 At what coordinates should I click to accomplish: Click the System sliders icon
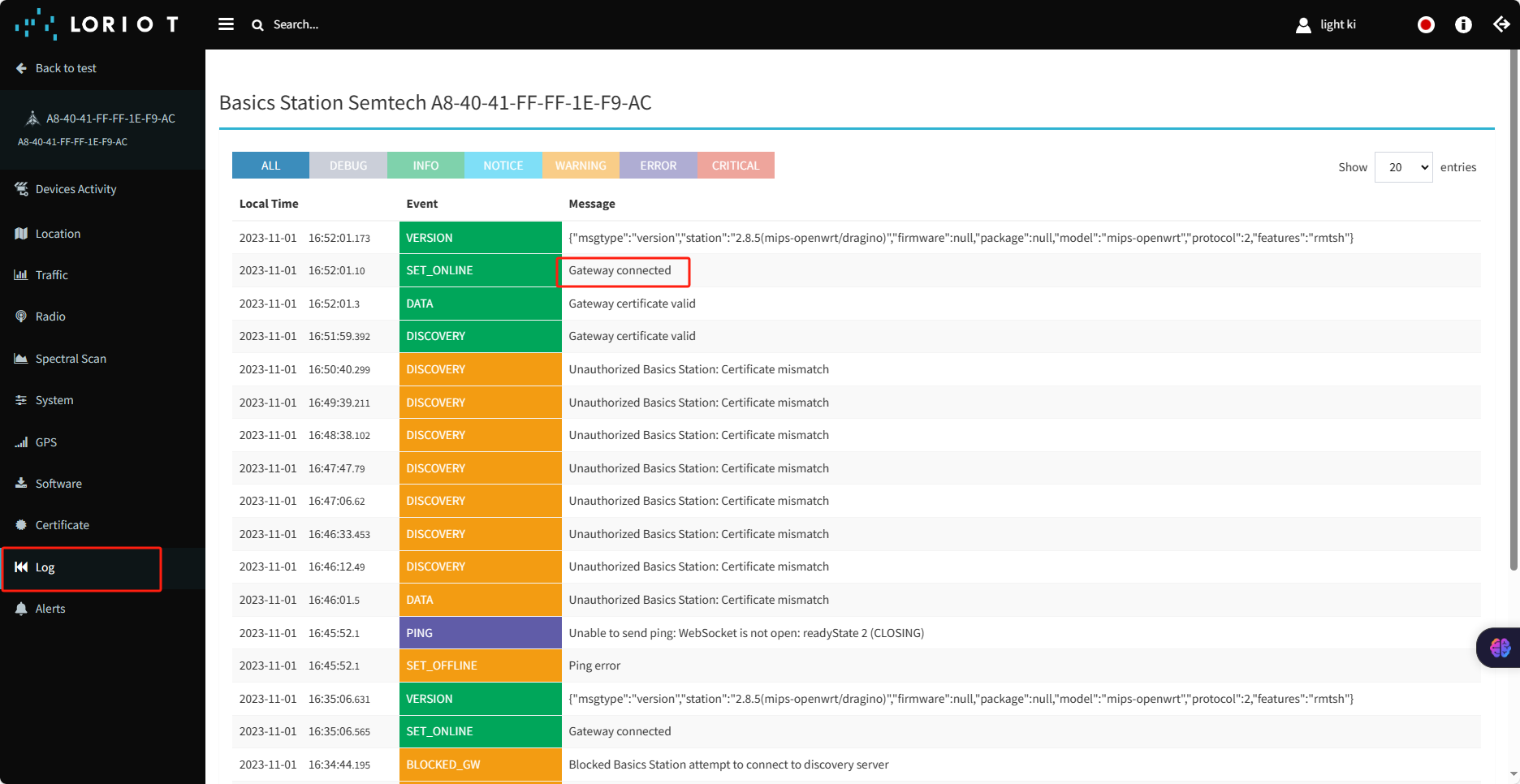21,400
